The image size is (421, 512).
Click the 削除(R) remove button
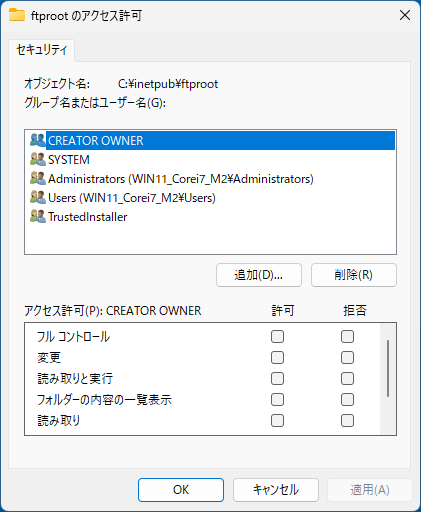tap(354, 275)
